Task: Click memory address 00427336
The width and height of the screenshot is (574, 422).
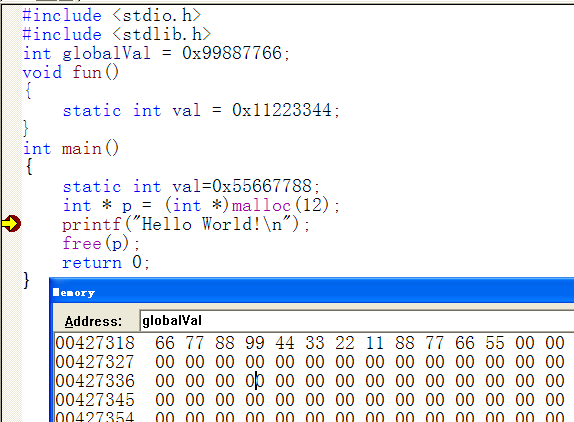Action: click(x=95, y=381)
